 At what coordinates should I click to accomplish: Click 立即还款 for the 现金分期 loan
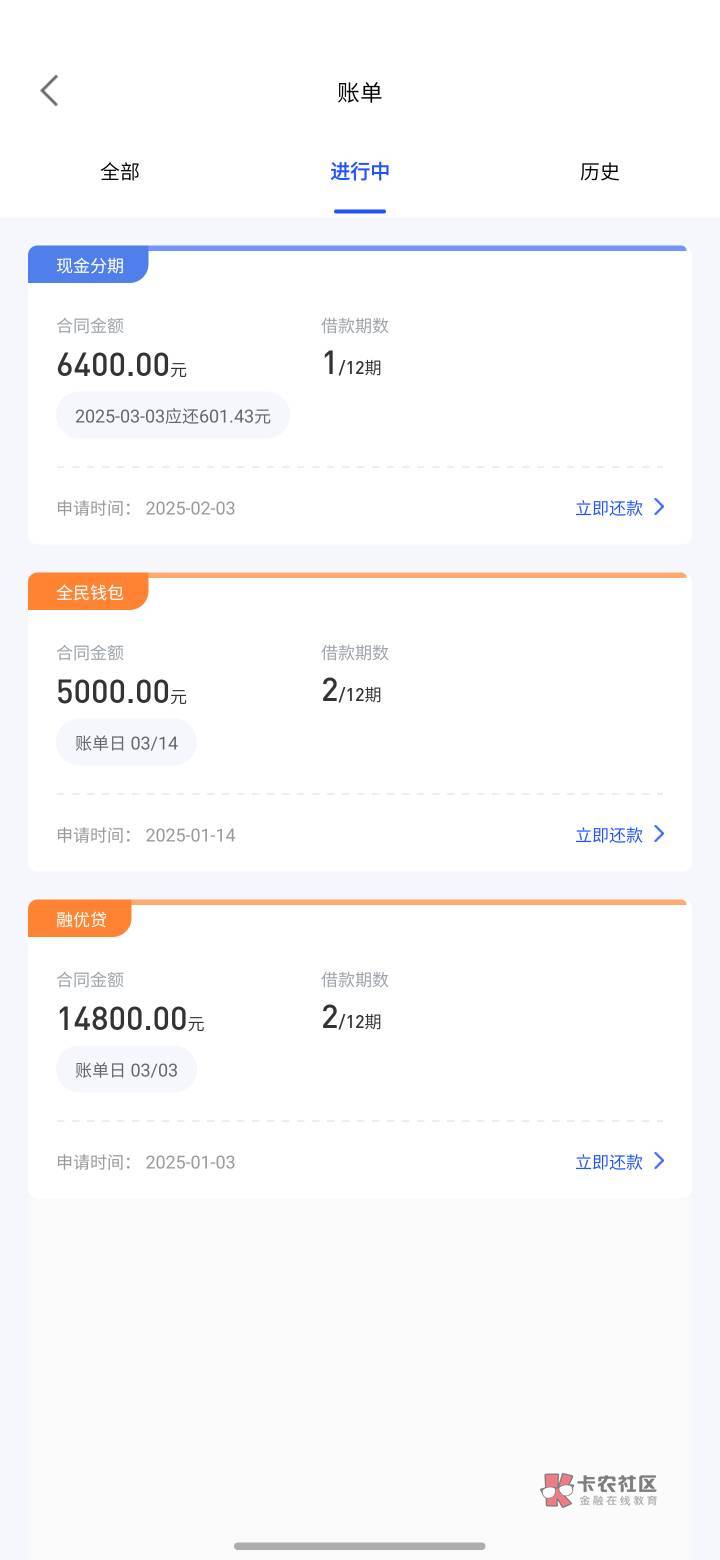point(608,508)
